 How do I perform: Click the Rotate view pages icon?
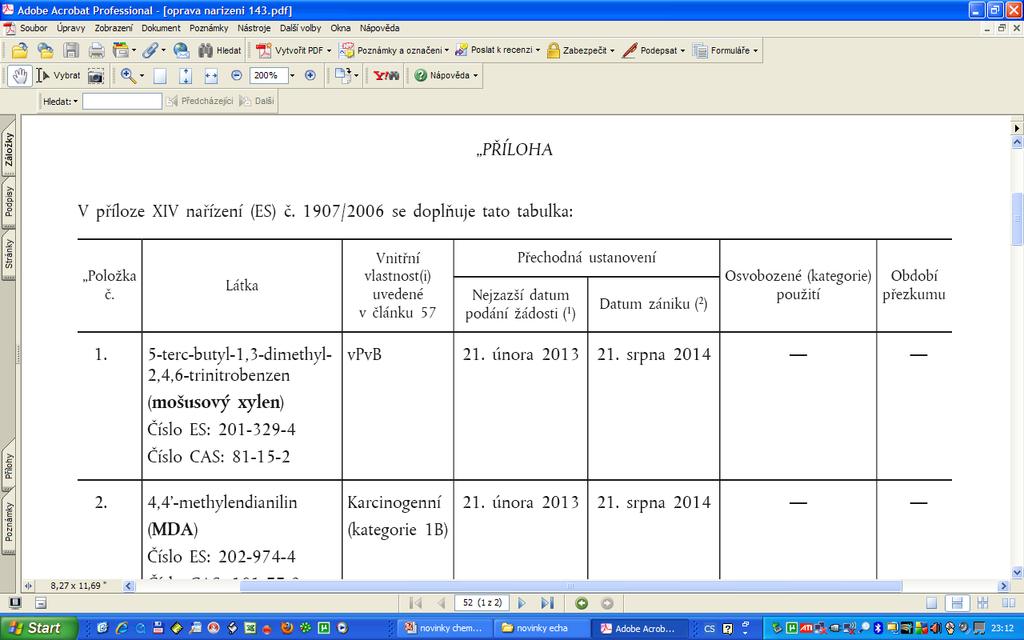343,76
